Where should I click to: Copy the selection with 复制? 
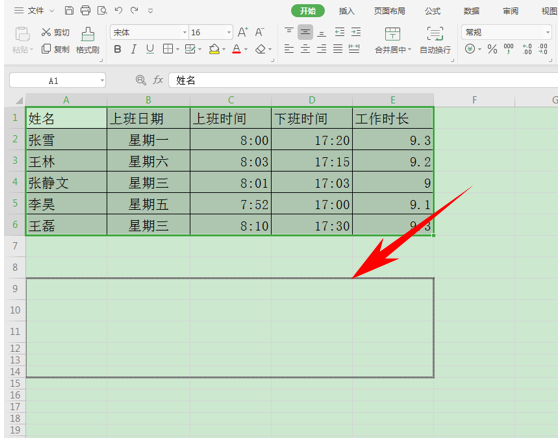[x=55, y=49]
